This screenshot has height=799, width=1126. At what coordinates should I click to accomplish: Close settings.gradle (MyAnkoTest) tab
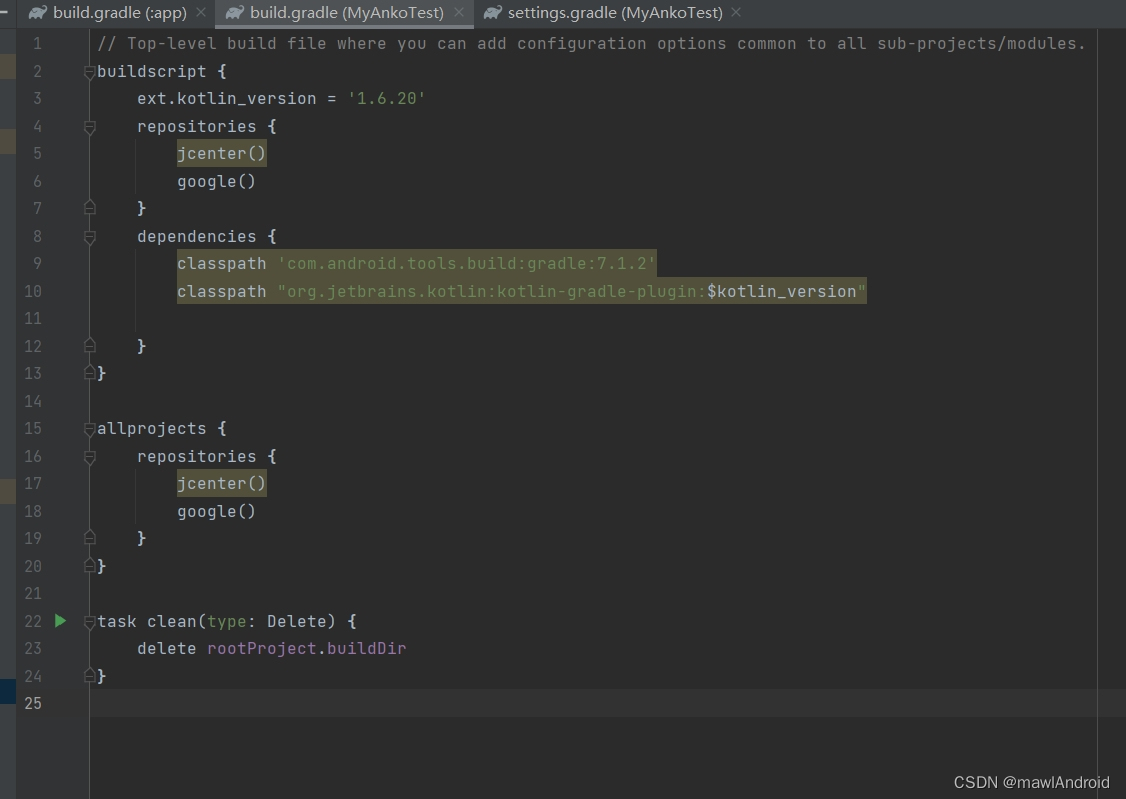[736, 13]
